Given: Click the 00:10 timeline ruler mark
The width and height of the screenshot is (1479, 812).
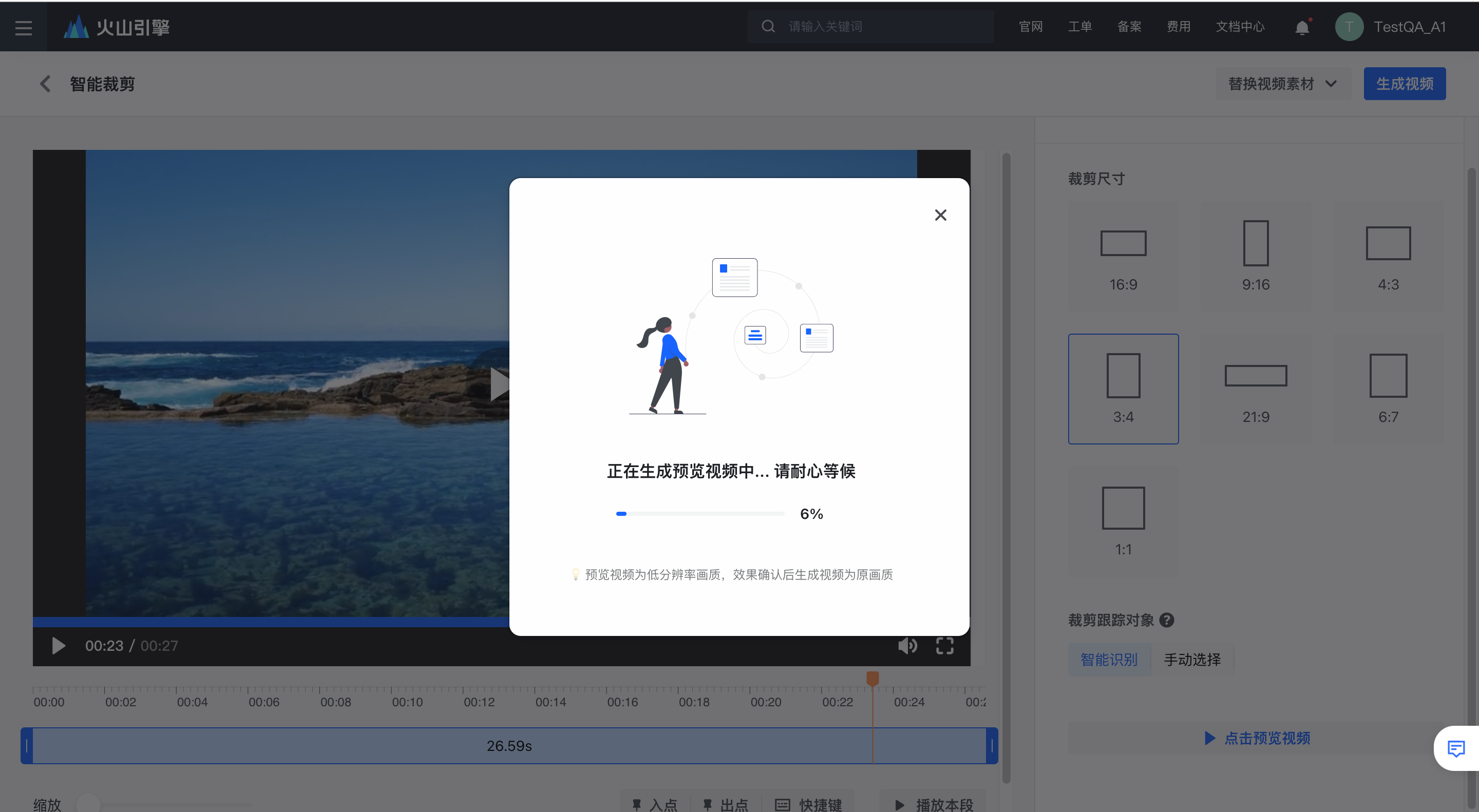Looking at the screenshot, I should [x=407, y=702].
